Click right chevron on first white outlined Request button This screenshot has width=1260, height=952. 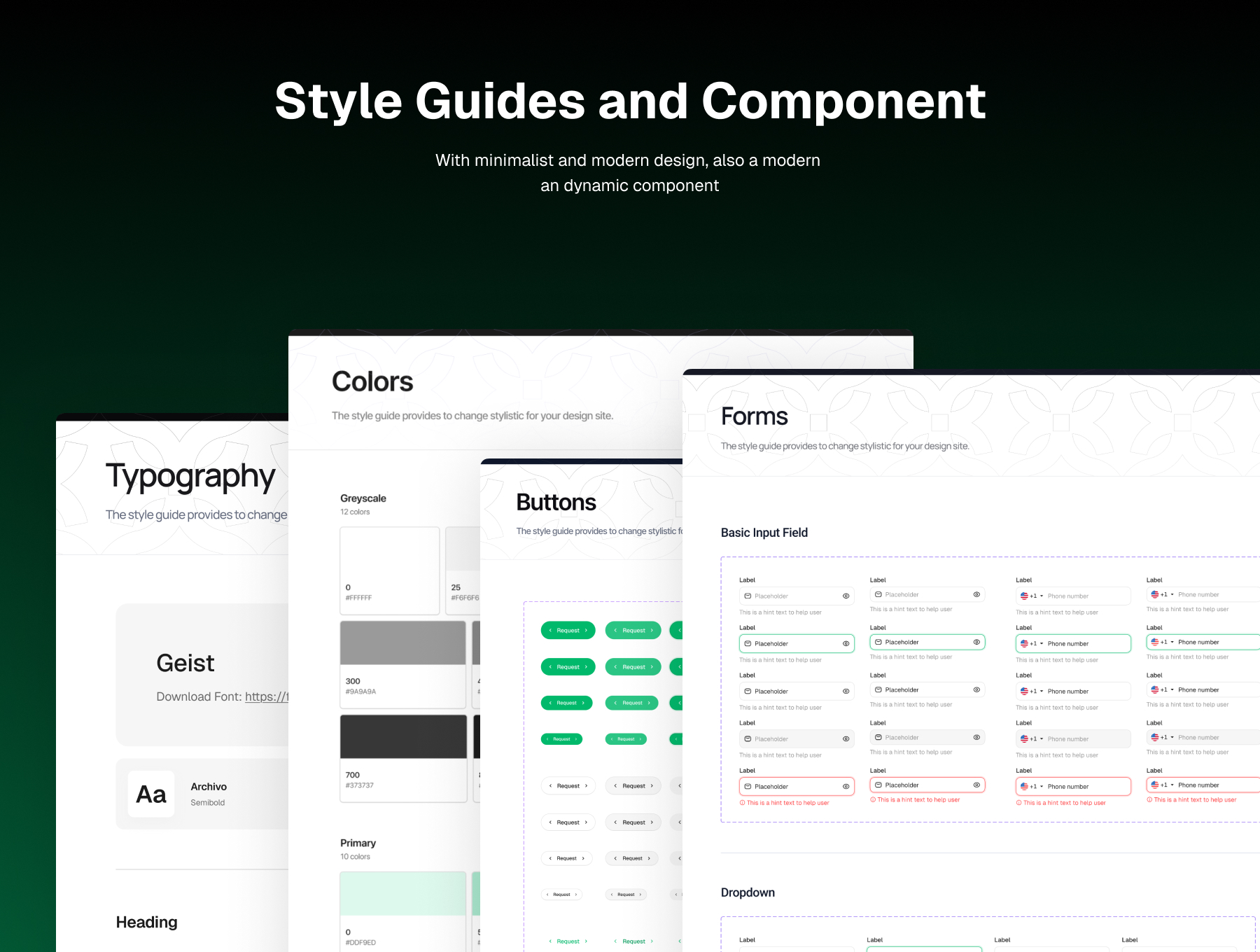(586, 786)
